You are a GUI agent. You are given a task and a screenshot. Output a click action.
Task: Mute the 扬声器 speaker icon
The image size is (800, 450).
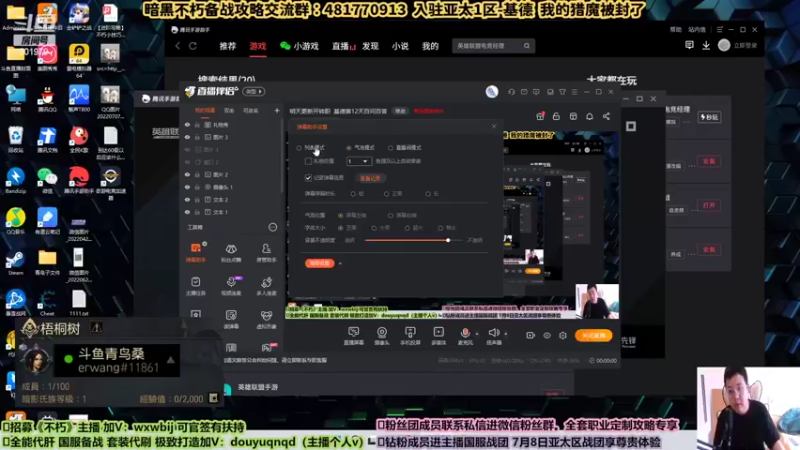tap(493, 333)
